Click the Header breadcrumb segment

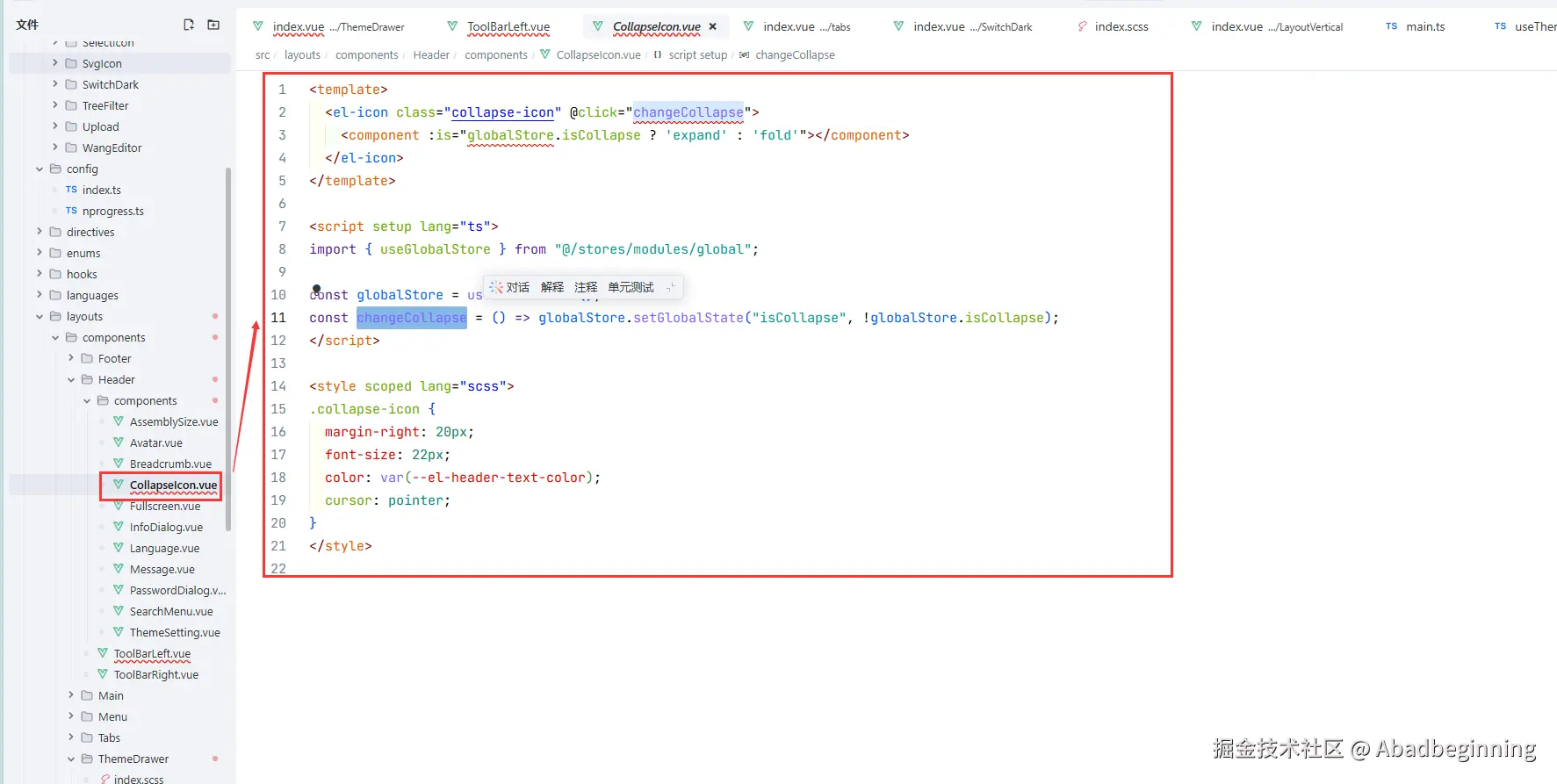(x=431, y=54)
